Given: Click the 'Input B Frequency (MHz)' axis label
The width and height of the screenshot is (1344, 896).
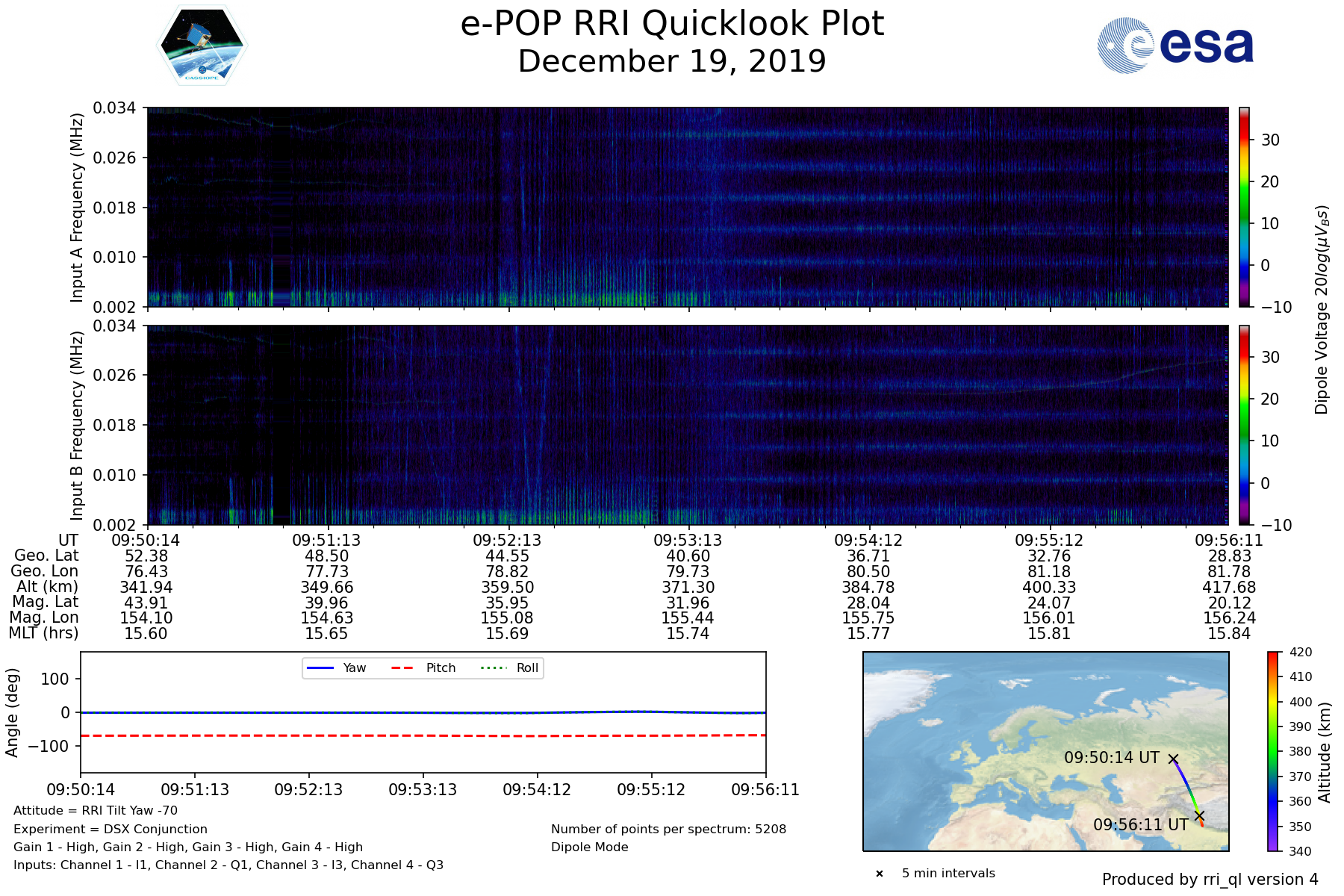Looking at the screenshot, I should click(x=77, y=426).
